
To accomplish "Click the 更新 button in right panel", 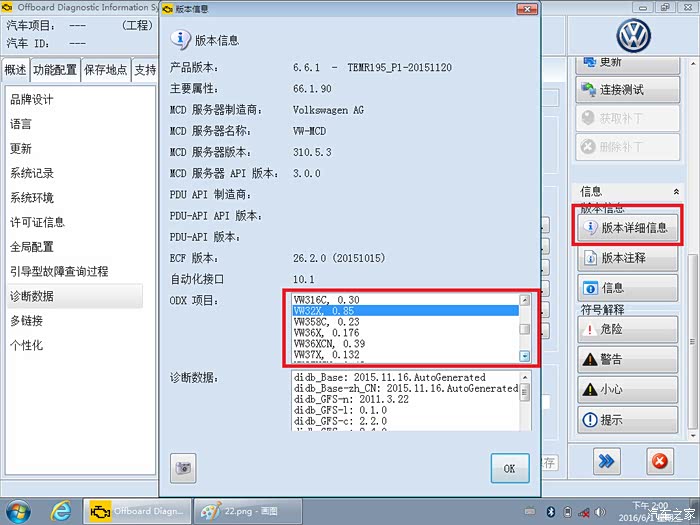I will click(628, 63).
